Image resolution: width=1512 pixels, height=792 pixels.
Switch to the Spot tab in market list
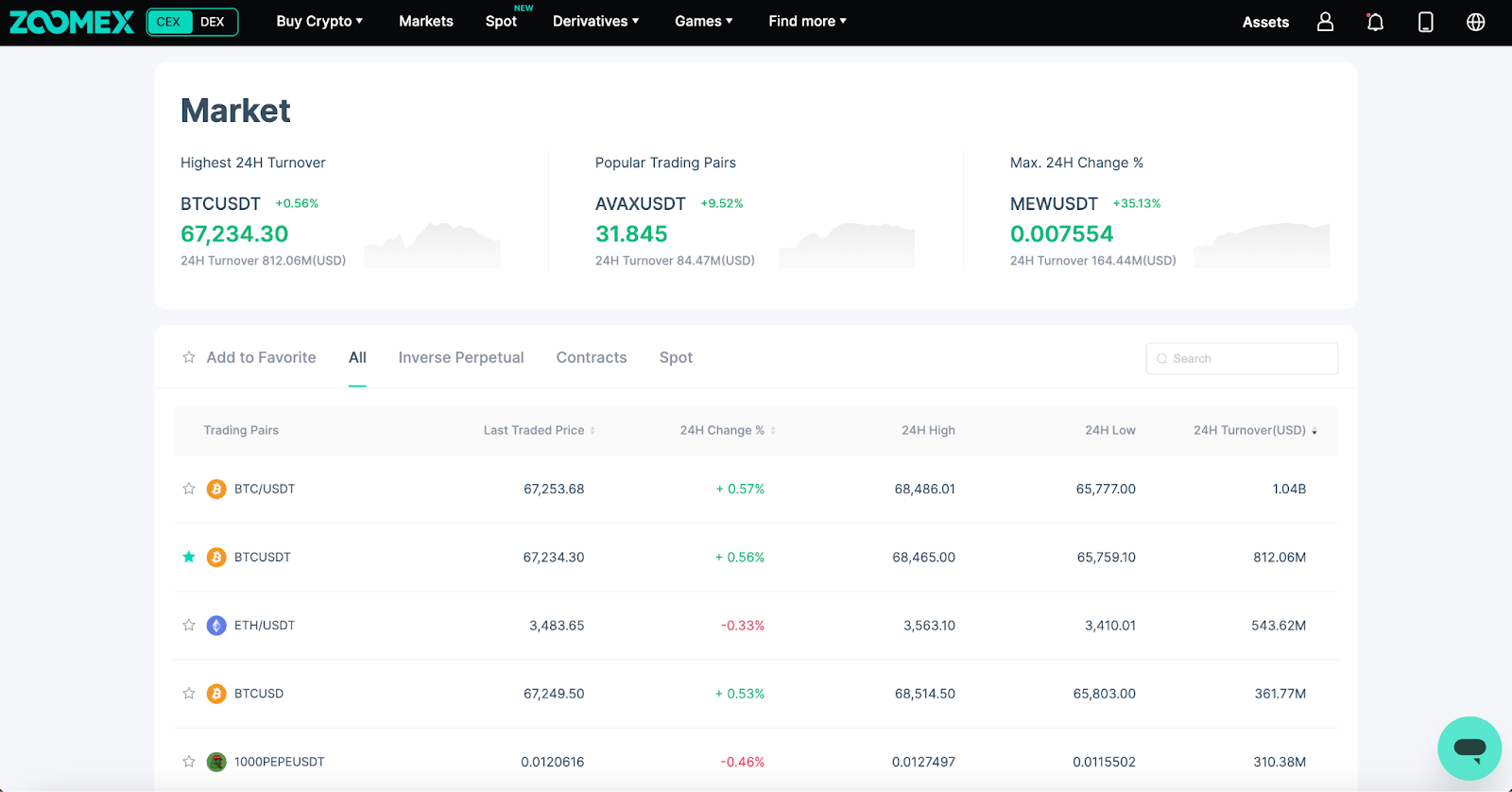point(676,357)
